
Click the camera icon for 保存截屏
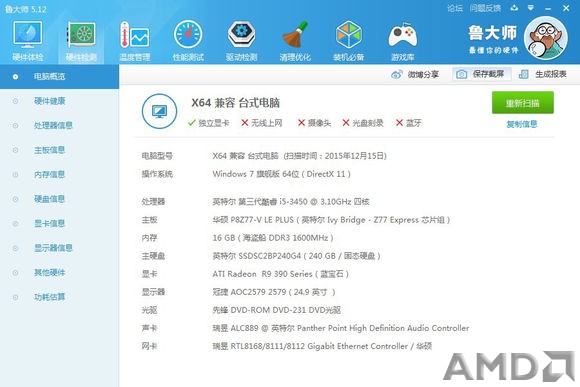point(461,74)
